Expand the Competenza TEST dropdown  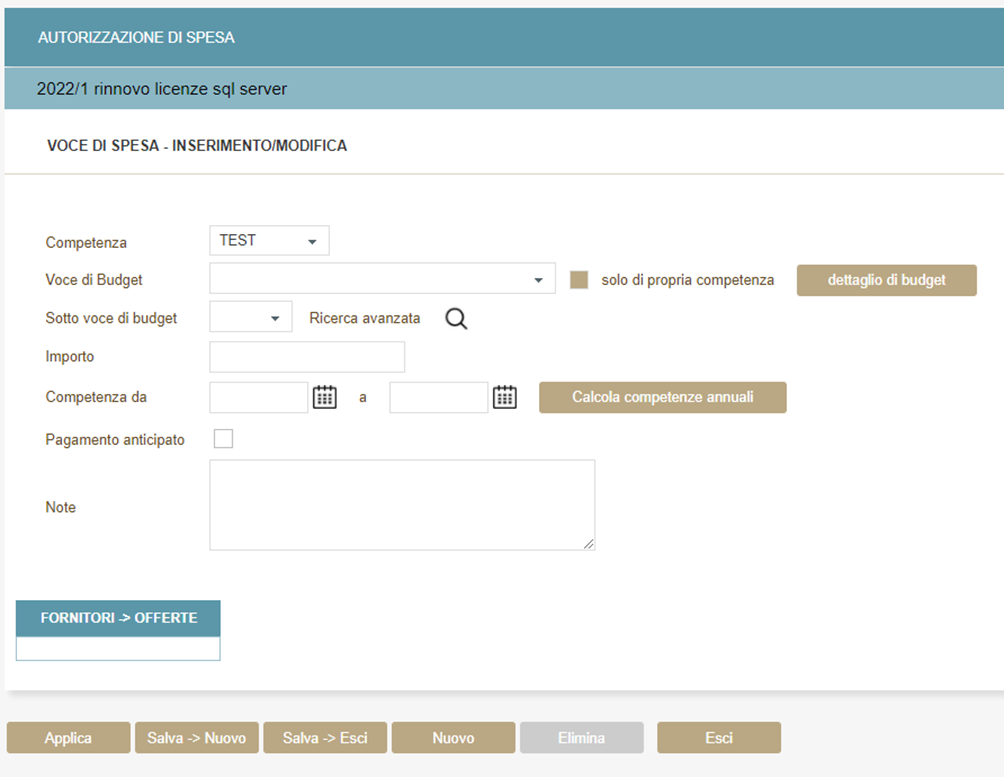[269, 241]
